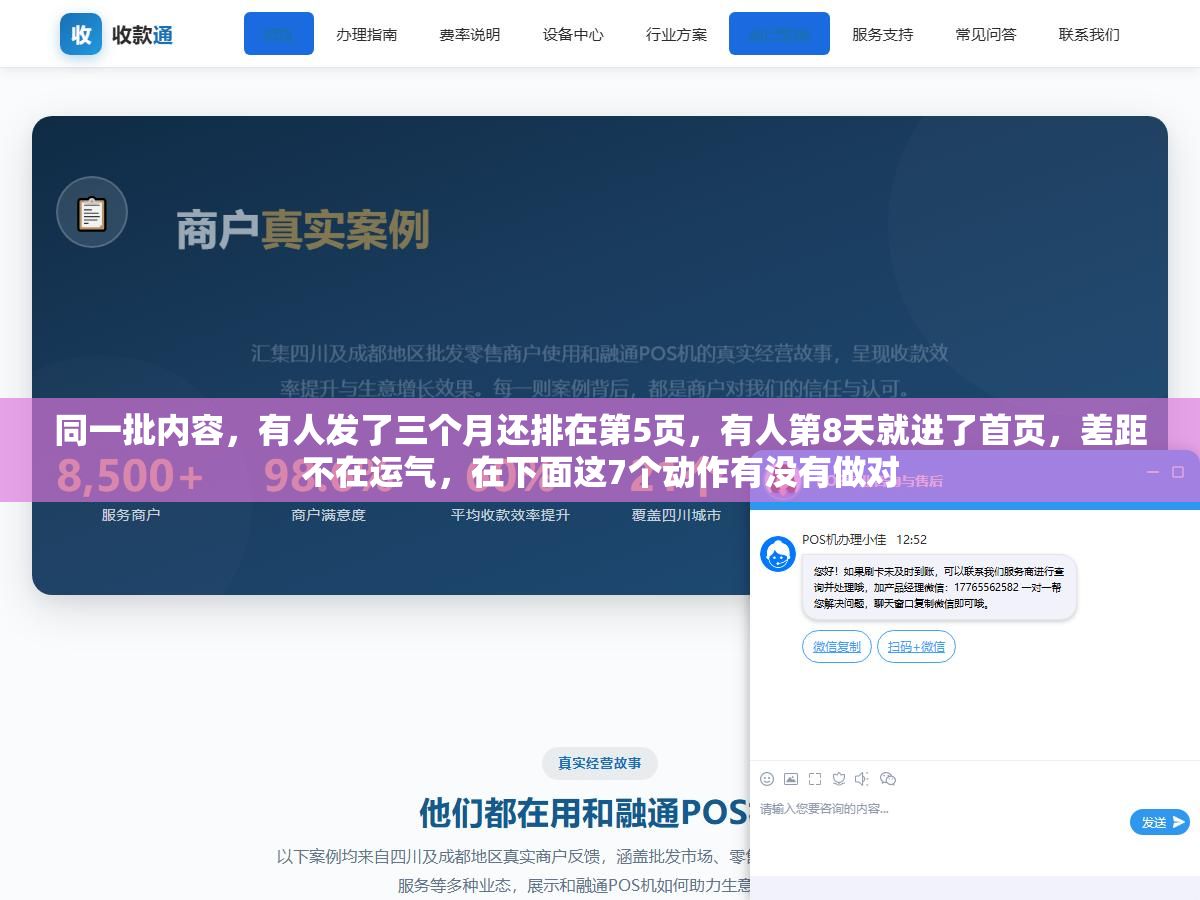
Task: Click the rate service icon in chat
Action: tap(839, 779)
